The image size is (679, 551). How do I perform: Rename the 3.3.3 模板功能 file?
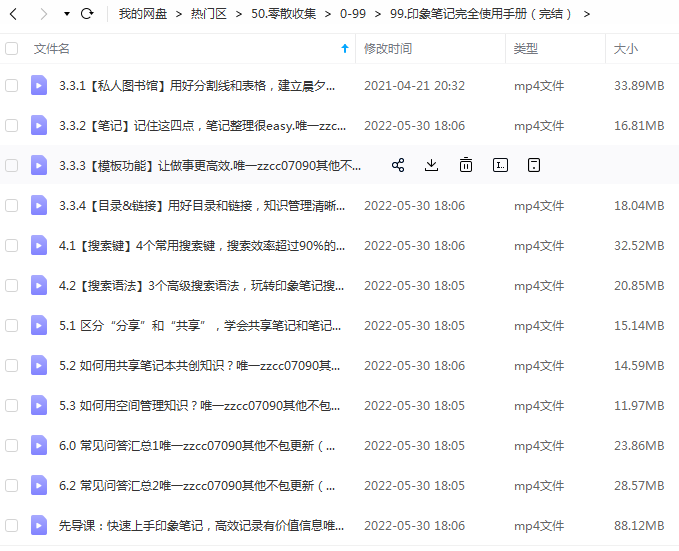coord(500,165)
